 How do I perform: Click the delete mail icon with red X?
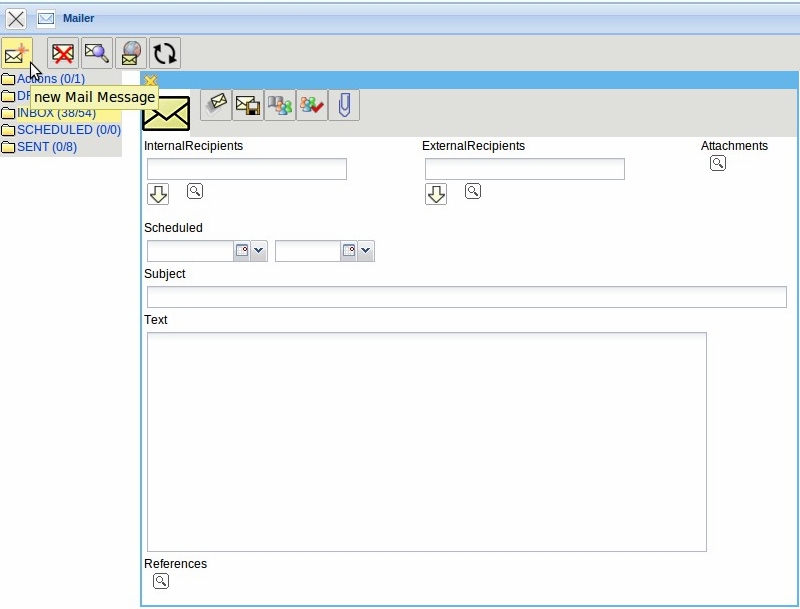(64, 53)
